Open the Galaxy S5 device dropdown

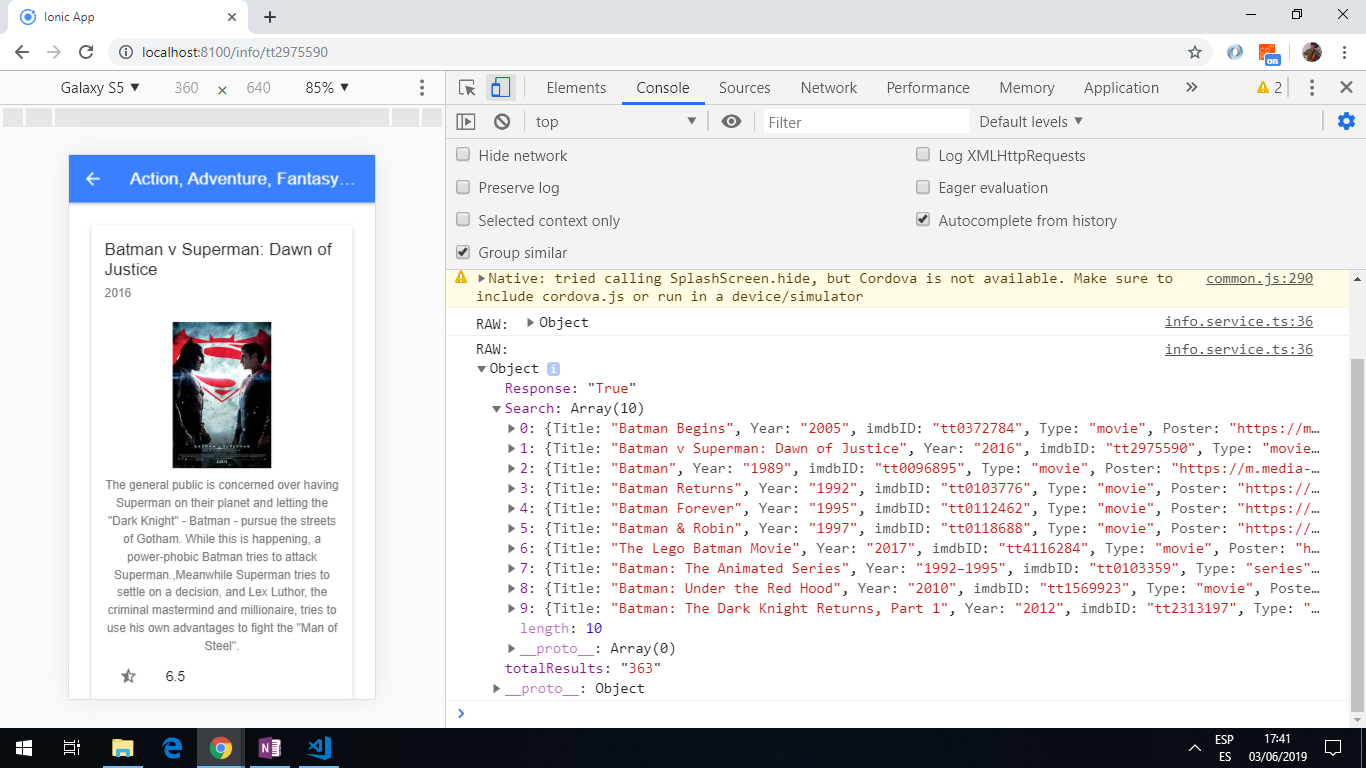coord(100,88)
